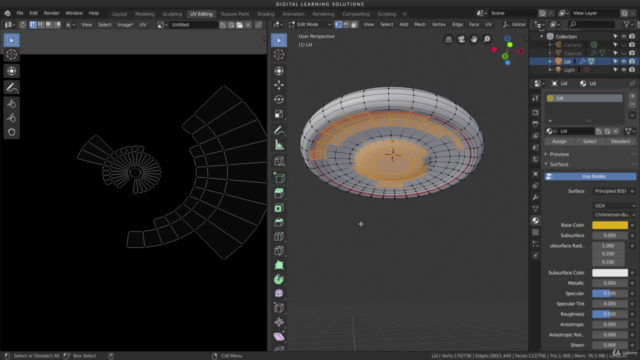This screenshot has height=360, width=640.
Task: Select the Measure tool in 3D viewport
Action: point(279,145)
